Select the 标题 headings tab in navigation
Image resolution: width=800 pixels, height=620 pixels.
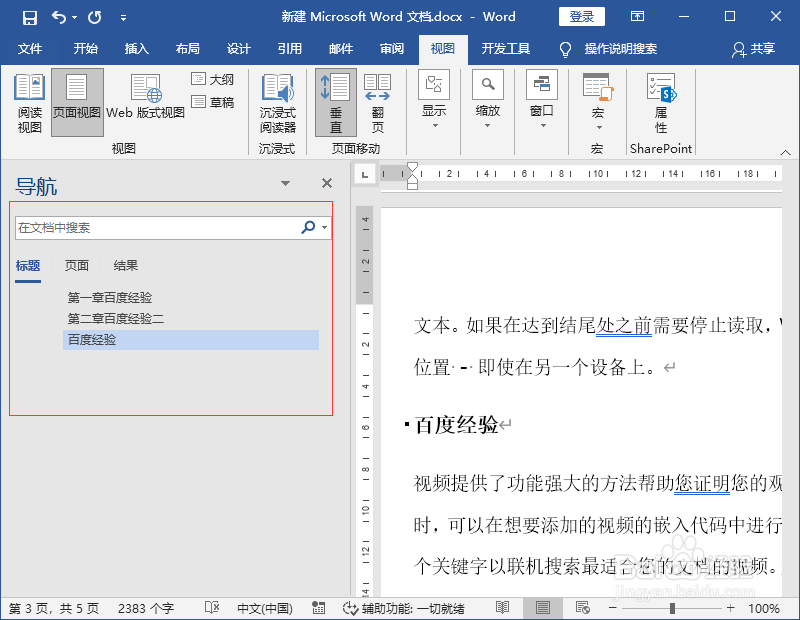pos(28,265)
